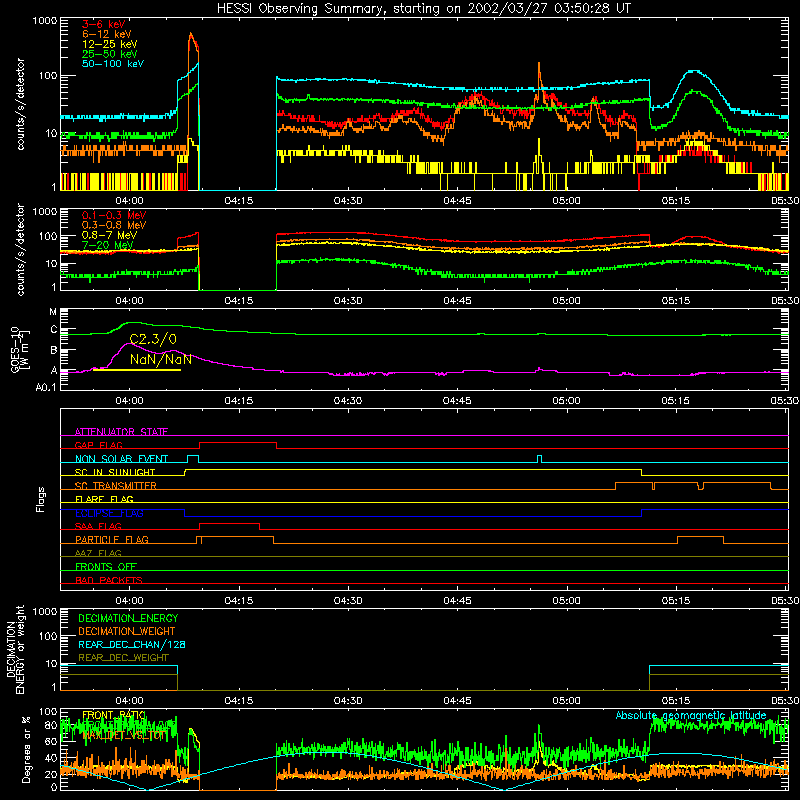The height and width of the screenshot is (800, 800).
Task: Click the 'GAP_FLAG' label
Action: point(98,445)
